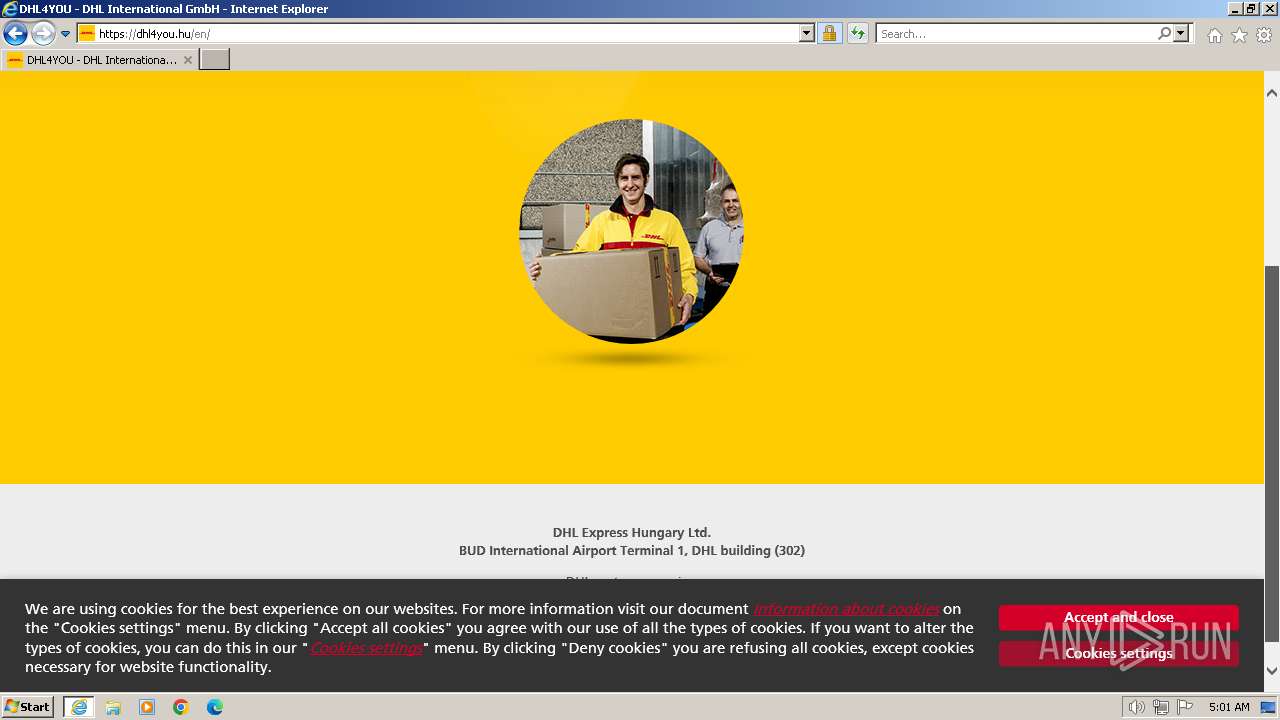
Task: Restore down the Internet Explorer window
Action: (1251, 9)
